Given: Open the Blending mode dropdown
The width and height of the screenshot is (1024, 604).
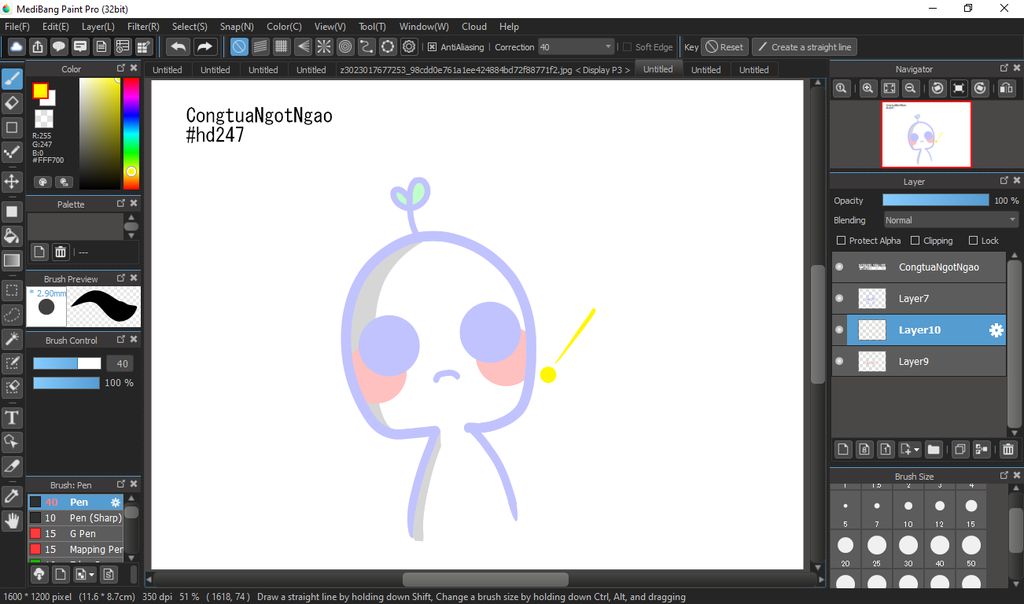Looking at the screenshot, I should [x=951, y=220].
